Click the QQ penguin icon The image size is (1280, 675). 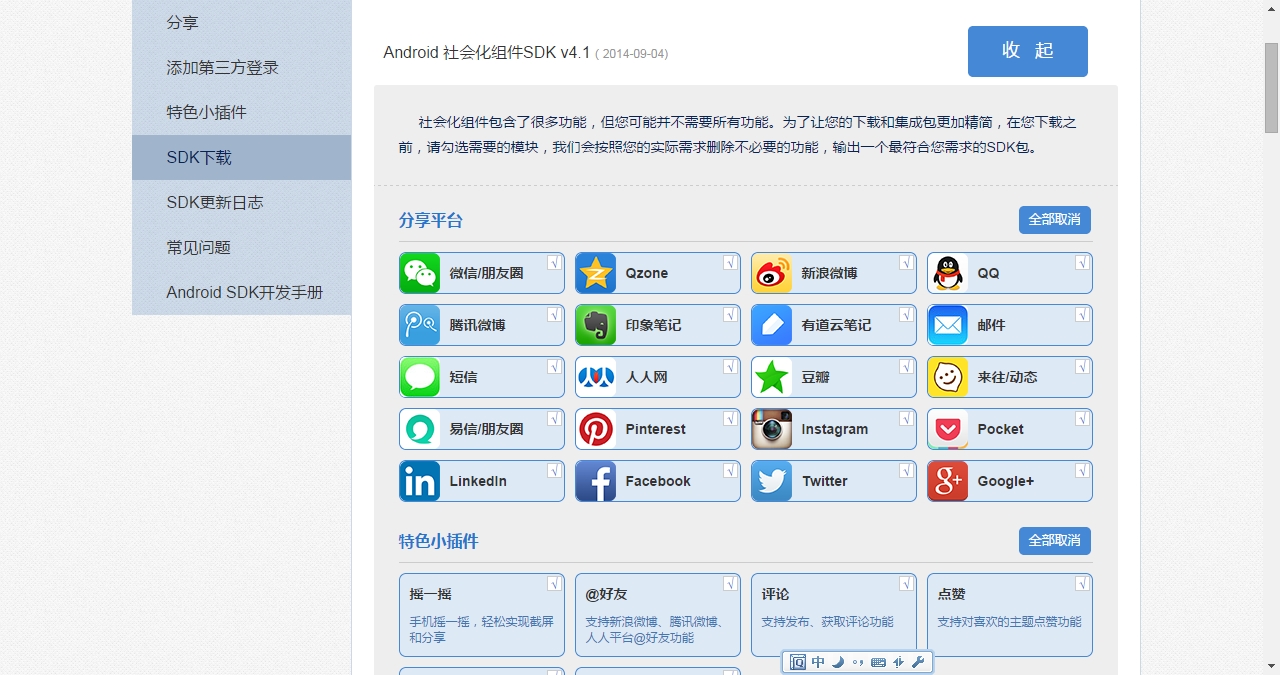point(948,273)
